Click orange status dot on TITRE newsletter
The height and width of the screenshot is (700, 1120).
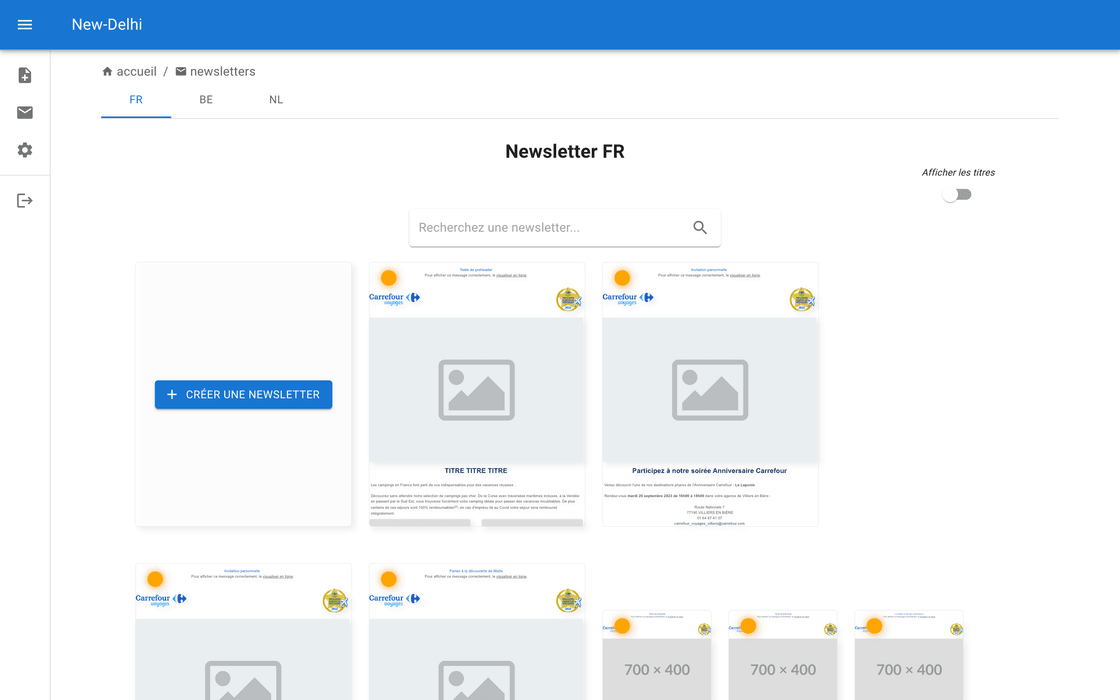[389, 278]
